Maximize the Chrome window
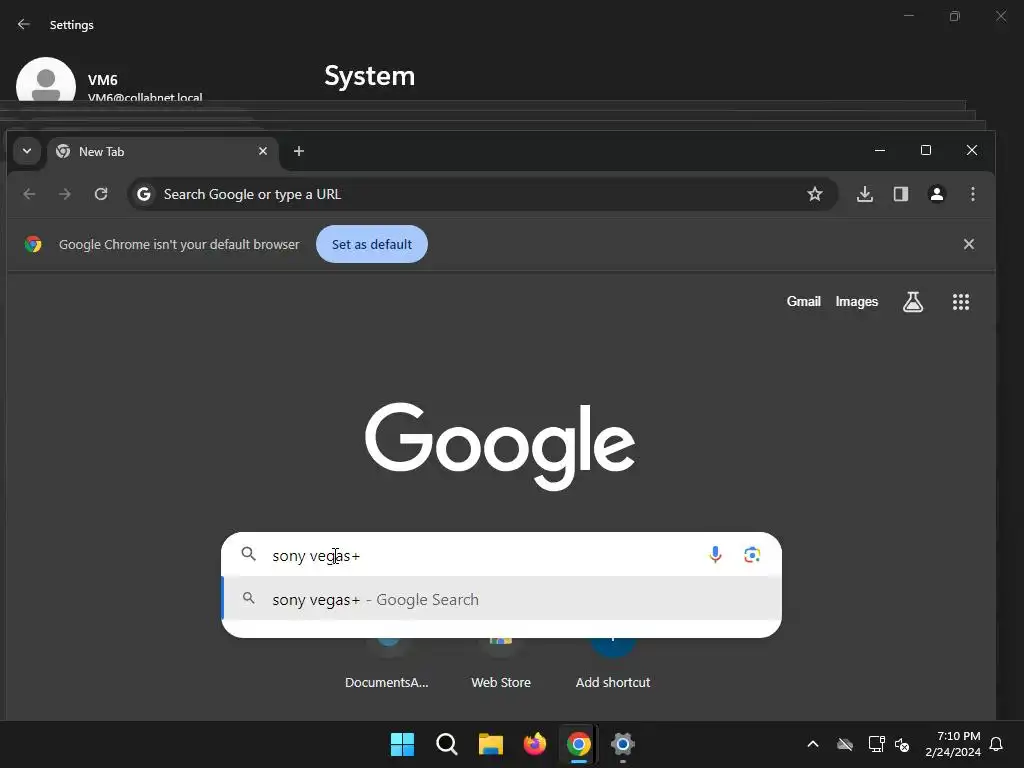The width and height of the screenshot is (1024, 768). 925,151
